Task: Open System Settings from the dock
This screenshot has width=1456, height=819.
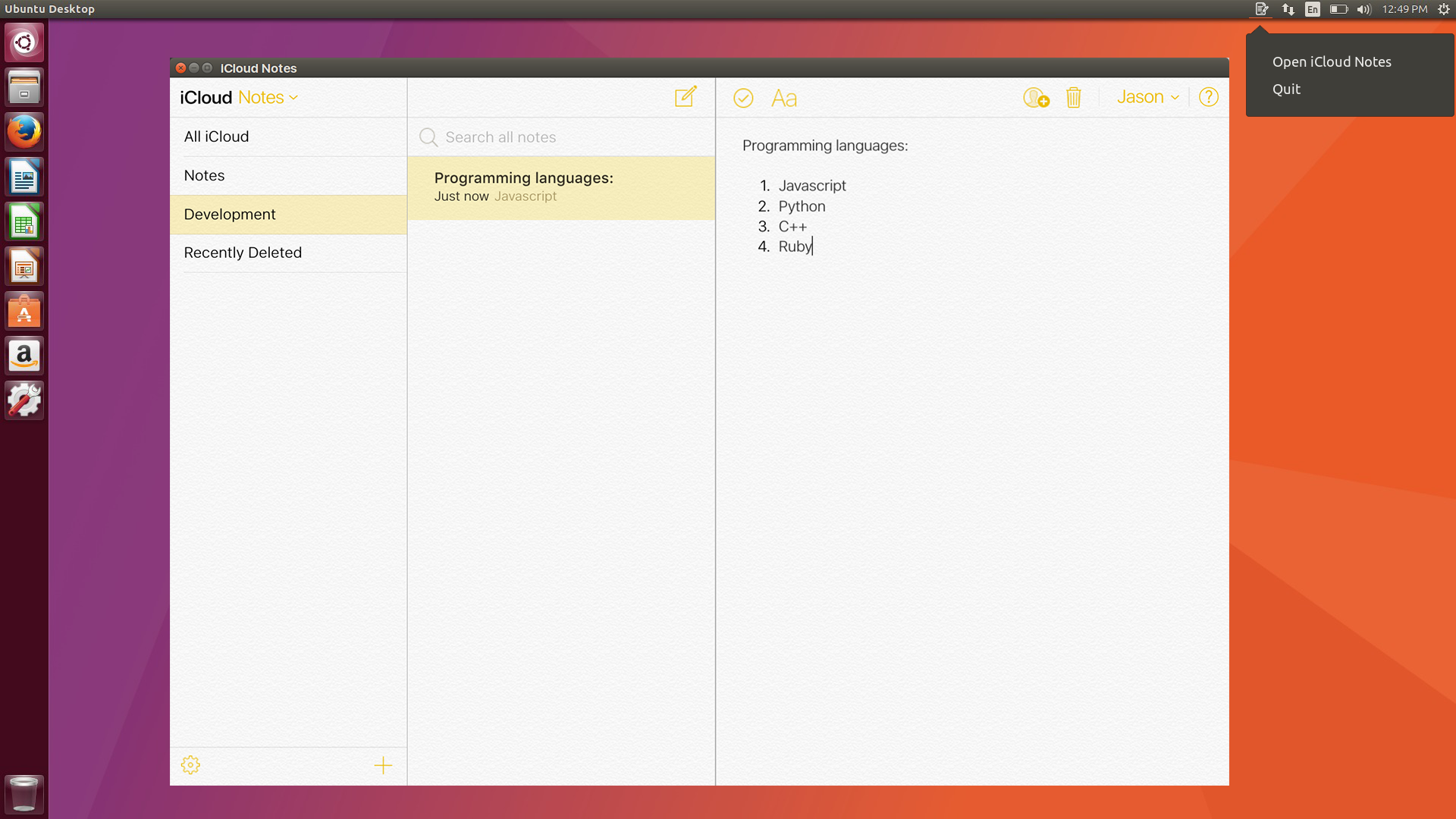Action: tap(24, 400)
